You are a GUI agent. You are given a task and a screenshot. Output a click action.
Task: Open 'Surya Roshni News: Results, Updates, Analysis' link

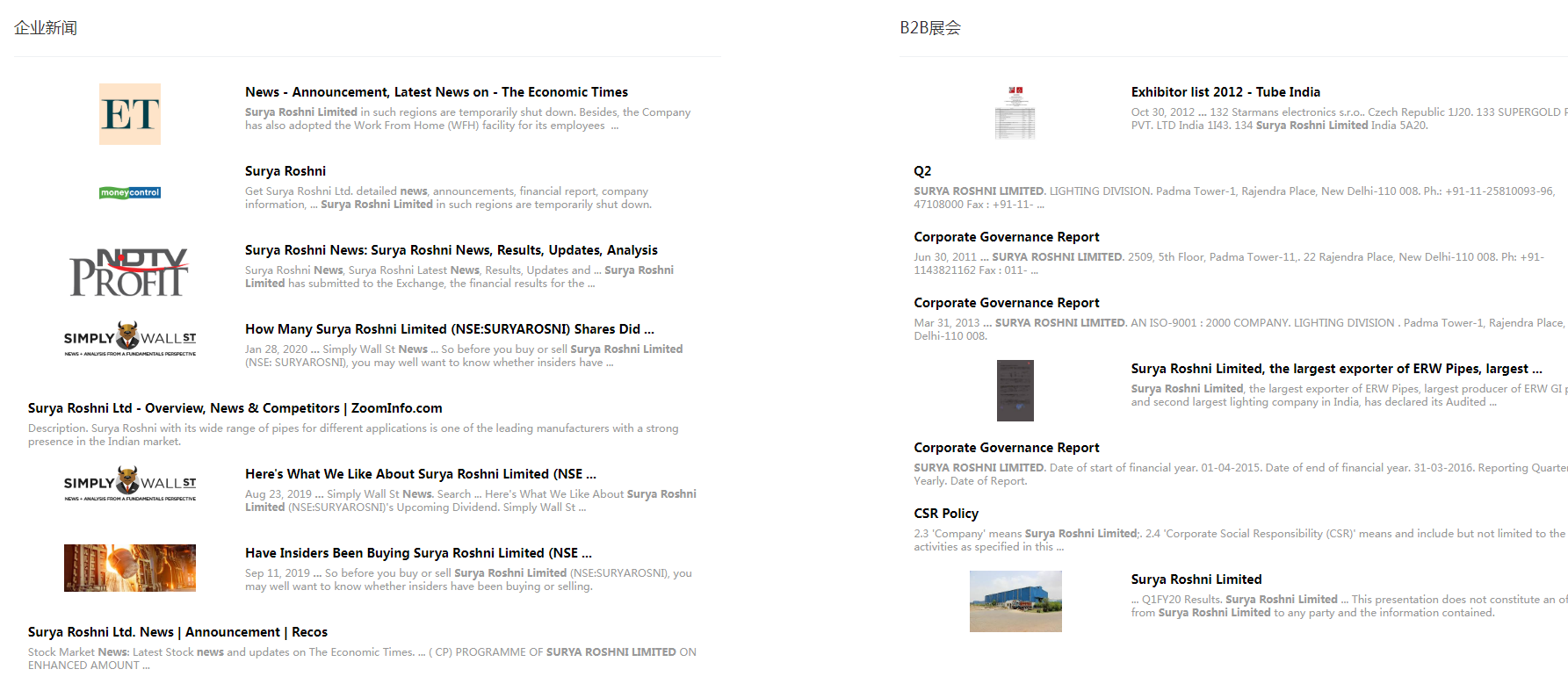click(x=451, y=250)
